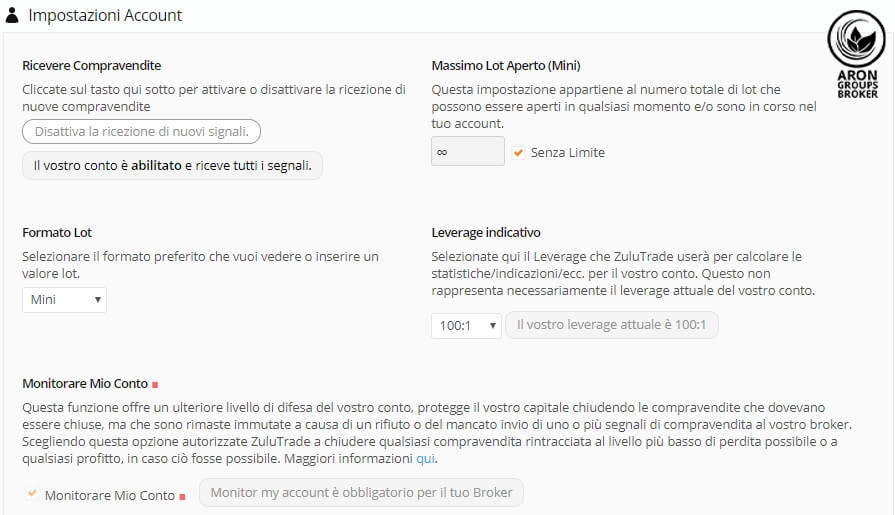Toggle the Senza Limite checkbox
The image size is (895, 515).
[518, 152]
